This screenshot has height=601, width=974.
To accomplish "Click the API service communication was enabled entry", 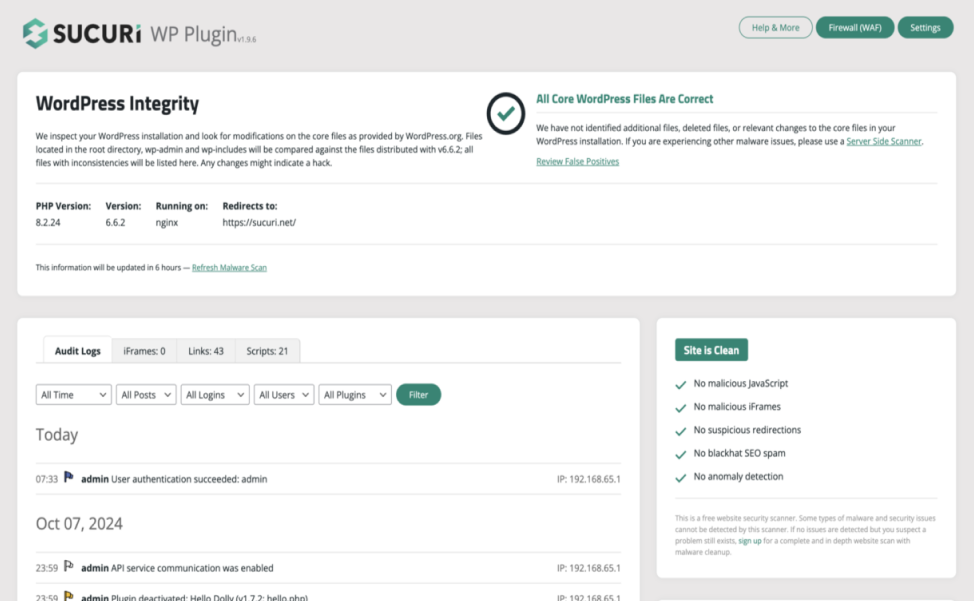I will [x=192, y=568].
